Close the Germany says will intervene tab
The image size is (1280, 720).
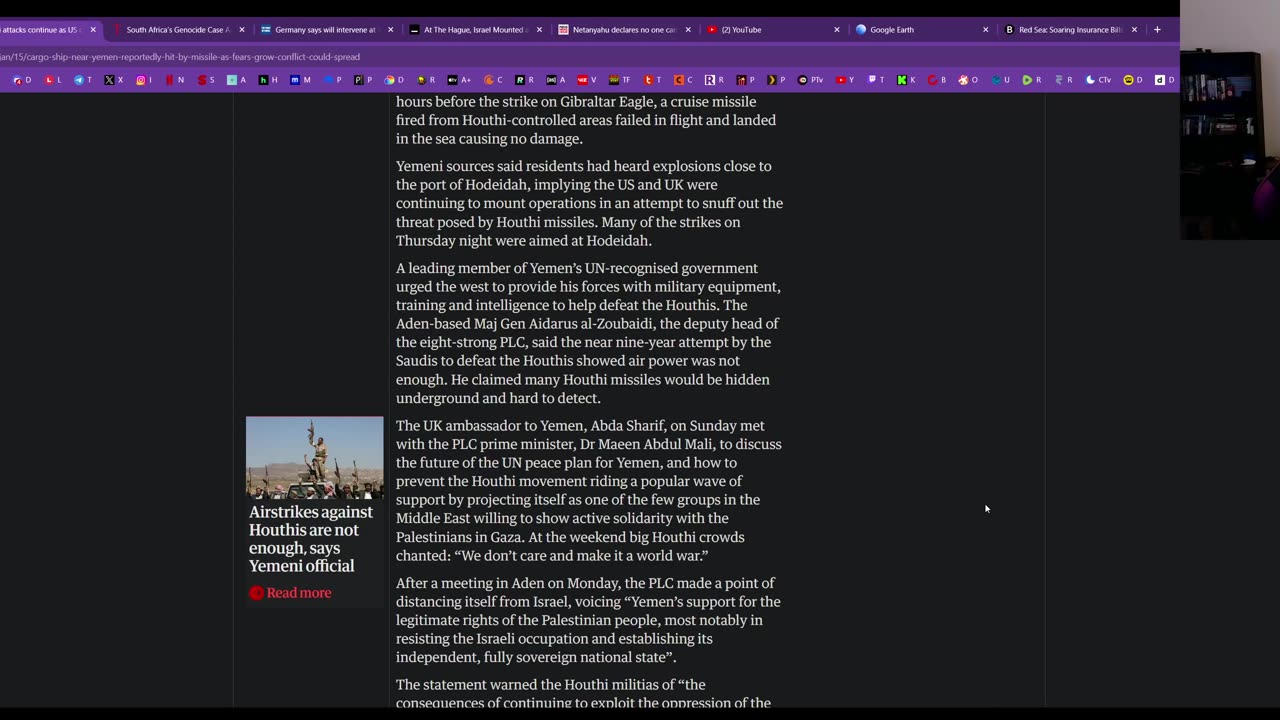click(x=390, y=30)
